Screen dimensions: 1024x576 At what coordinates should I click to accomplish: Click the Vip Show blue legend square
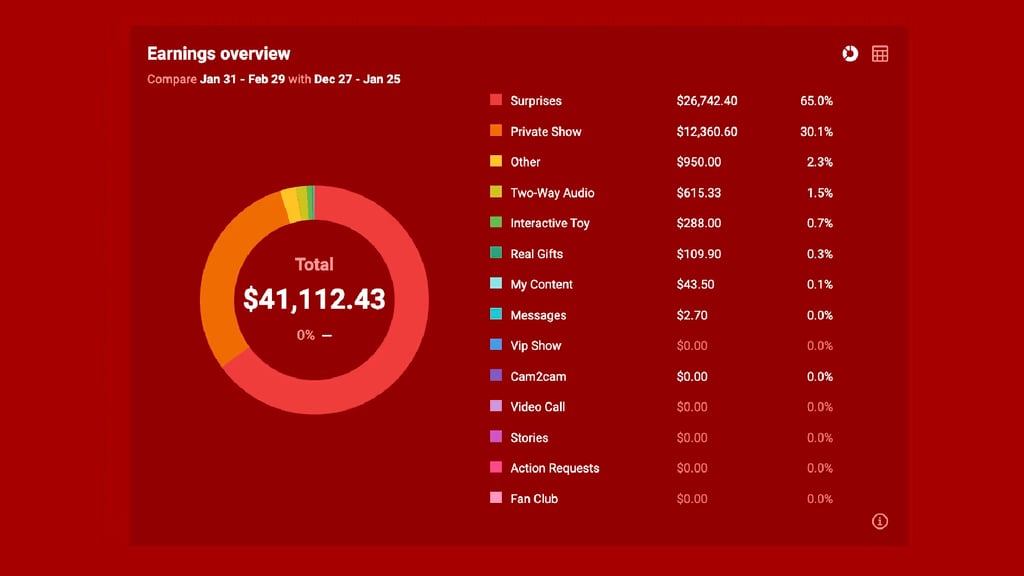[x=496, y=345]
